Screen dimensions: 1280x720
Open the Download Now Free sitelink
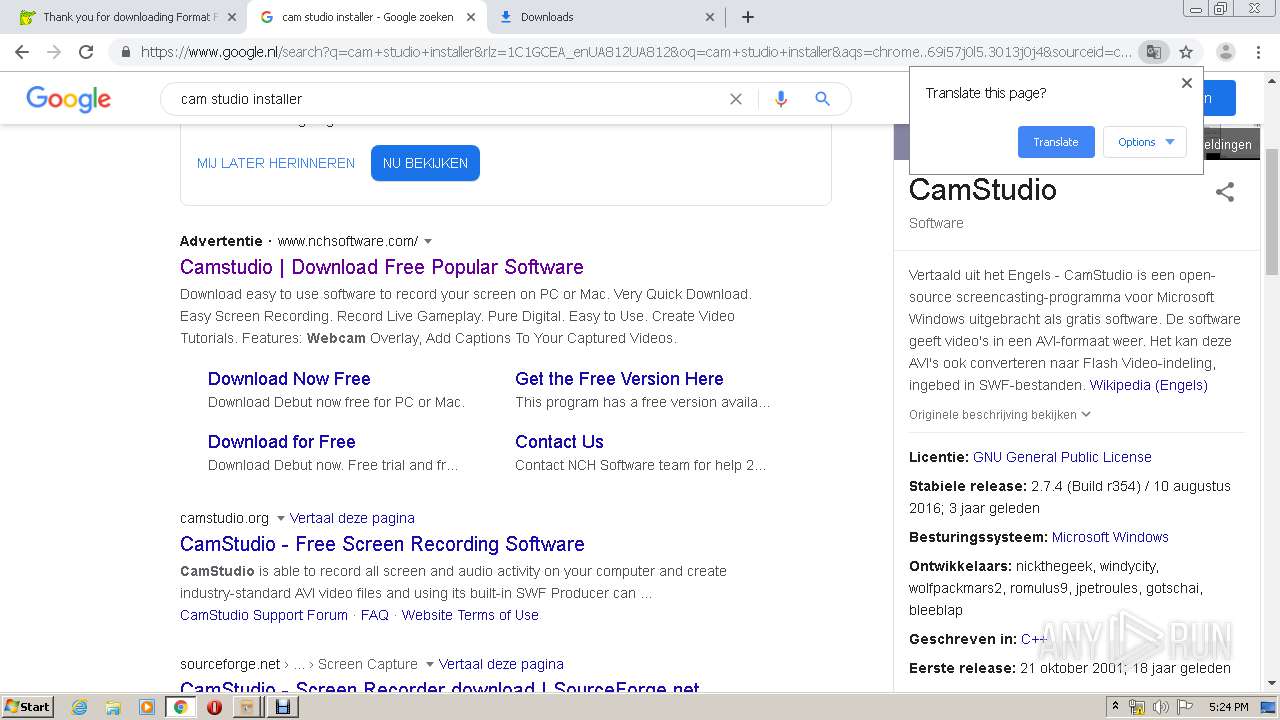tap(289, 379)
